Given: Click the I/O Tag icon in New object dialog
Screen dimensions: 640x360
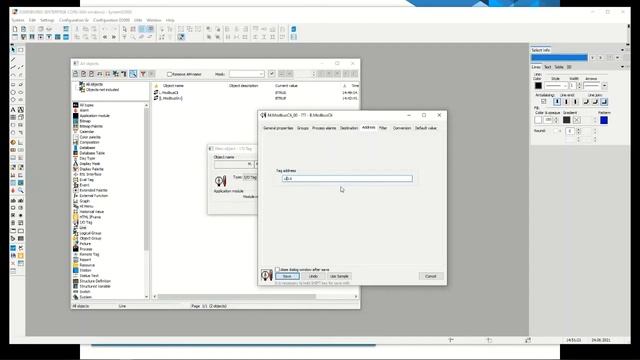Looking at the screenshot, I should pyautogui.click(x=220, y=181).
